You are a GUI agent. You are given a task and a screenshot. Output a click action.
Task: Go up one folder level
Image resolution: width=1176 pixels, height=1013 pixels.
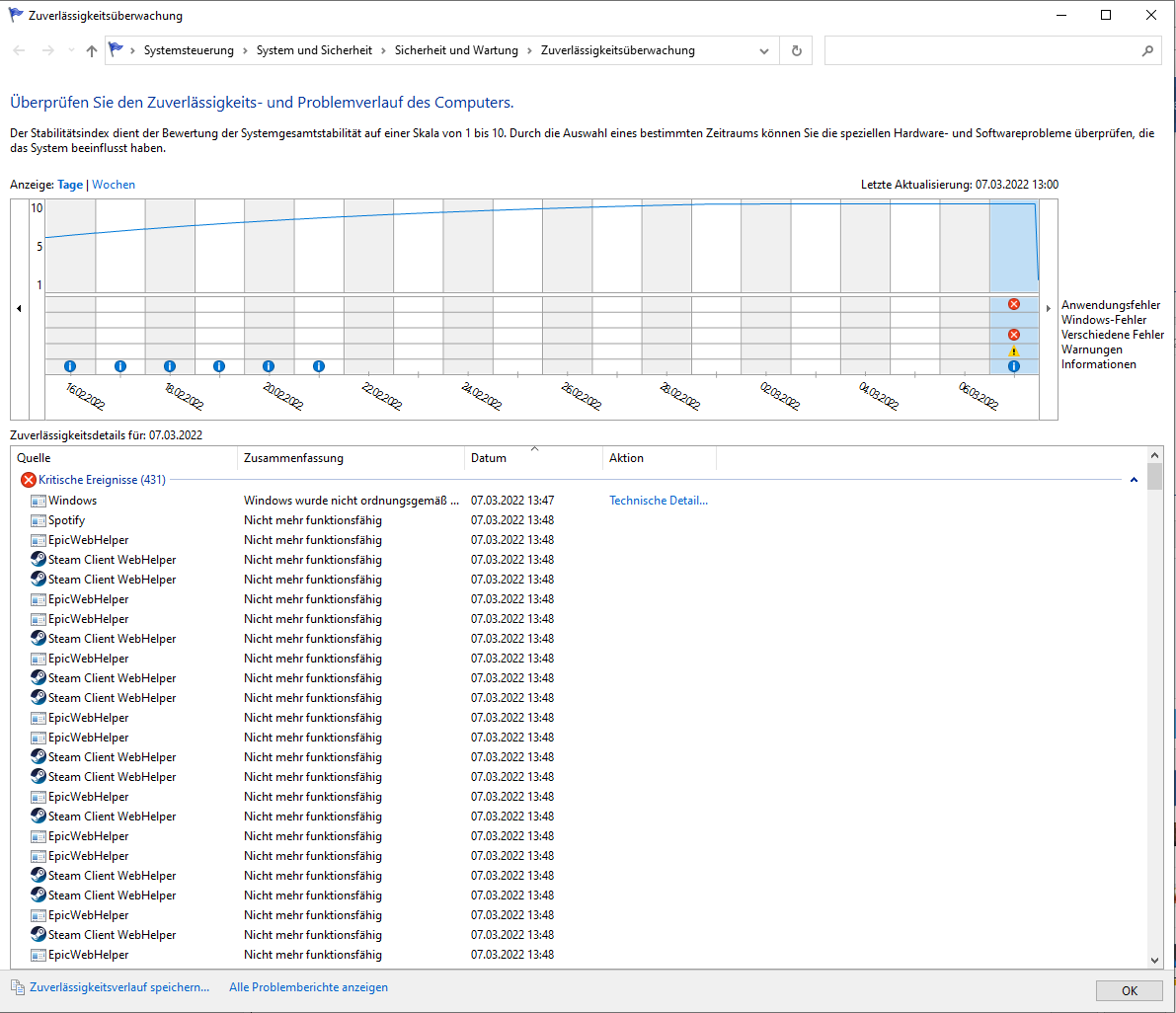(x=92, y=50)
